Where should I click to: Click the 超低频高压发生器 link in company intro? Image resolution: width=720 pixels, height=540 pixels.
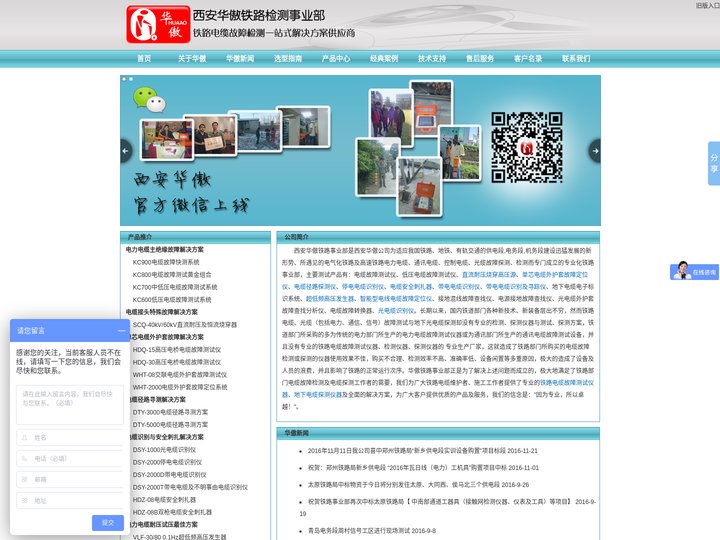coord(330,298)
